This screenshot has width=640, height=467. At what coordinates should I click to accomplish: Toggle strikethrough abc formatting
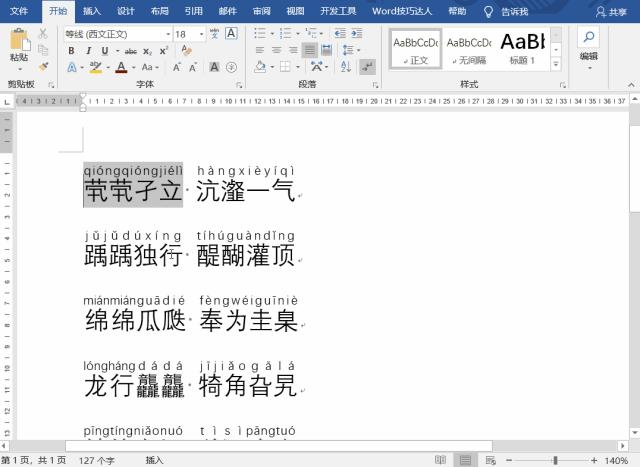[131, 51]
